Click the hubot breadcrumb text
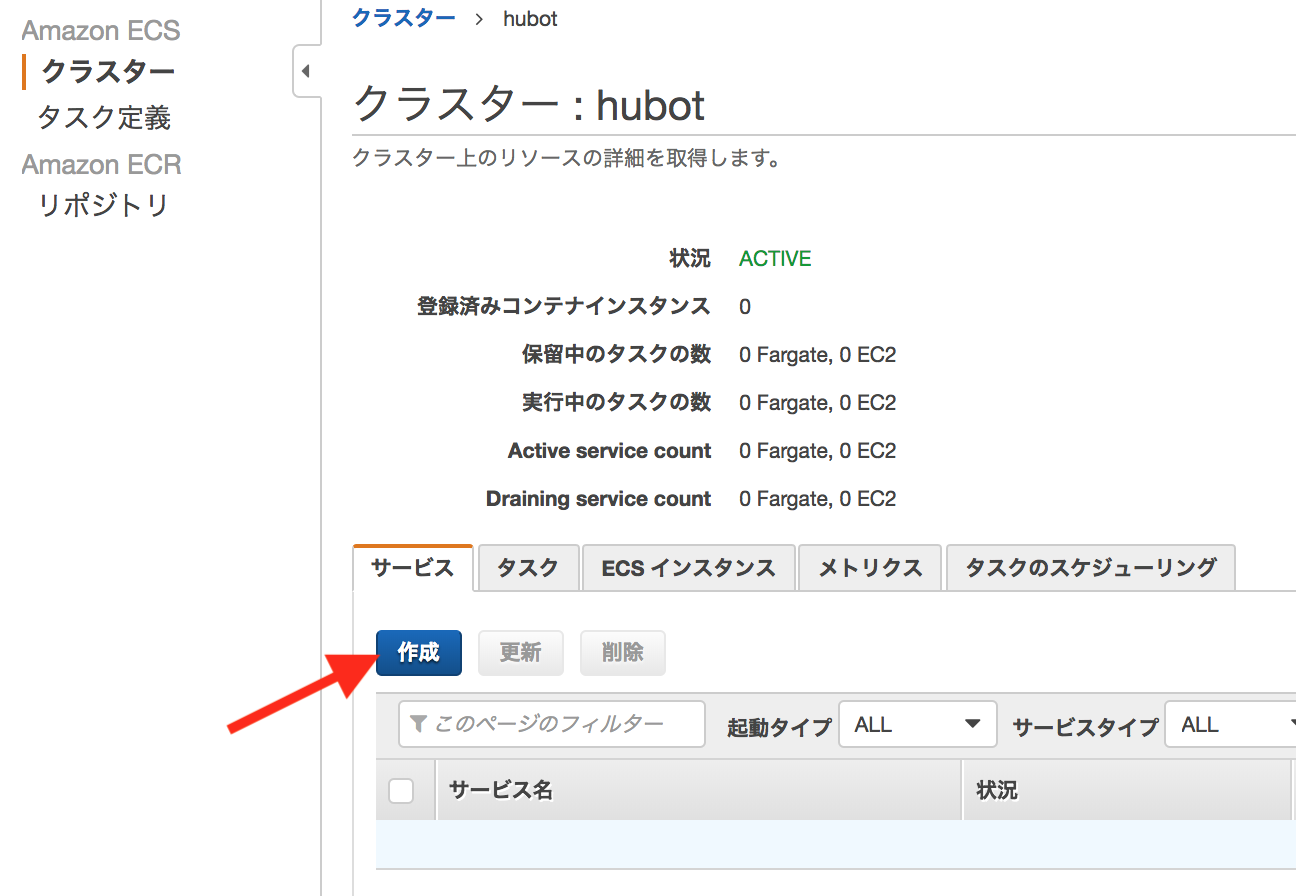Viewport: 1296px width, 896px height. pos(530,18)
